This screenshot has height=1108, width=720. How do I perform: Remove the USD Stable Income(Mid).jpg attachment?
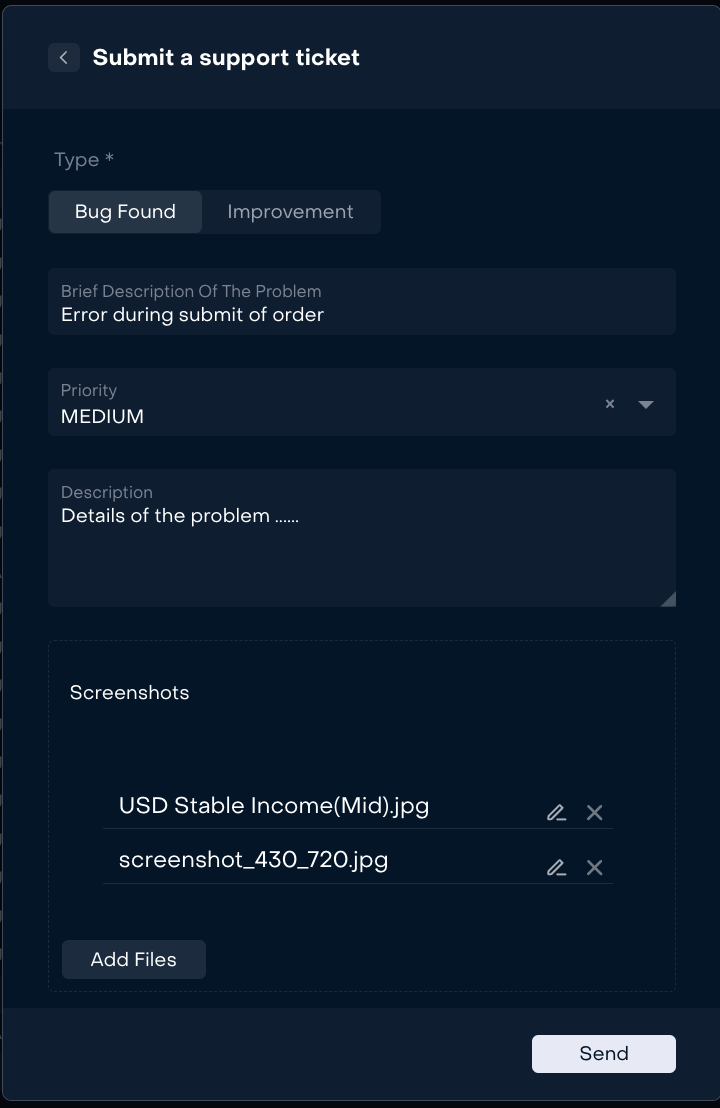click(x=594, y=812)
